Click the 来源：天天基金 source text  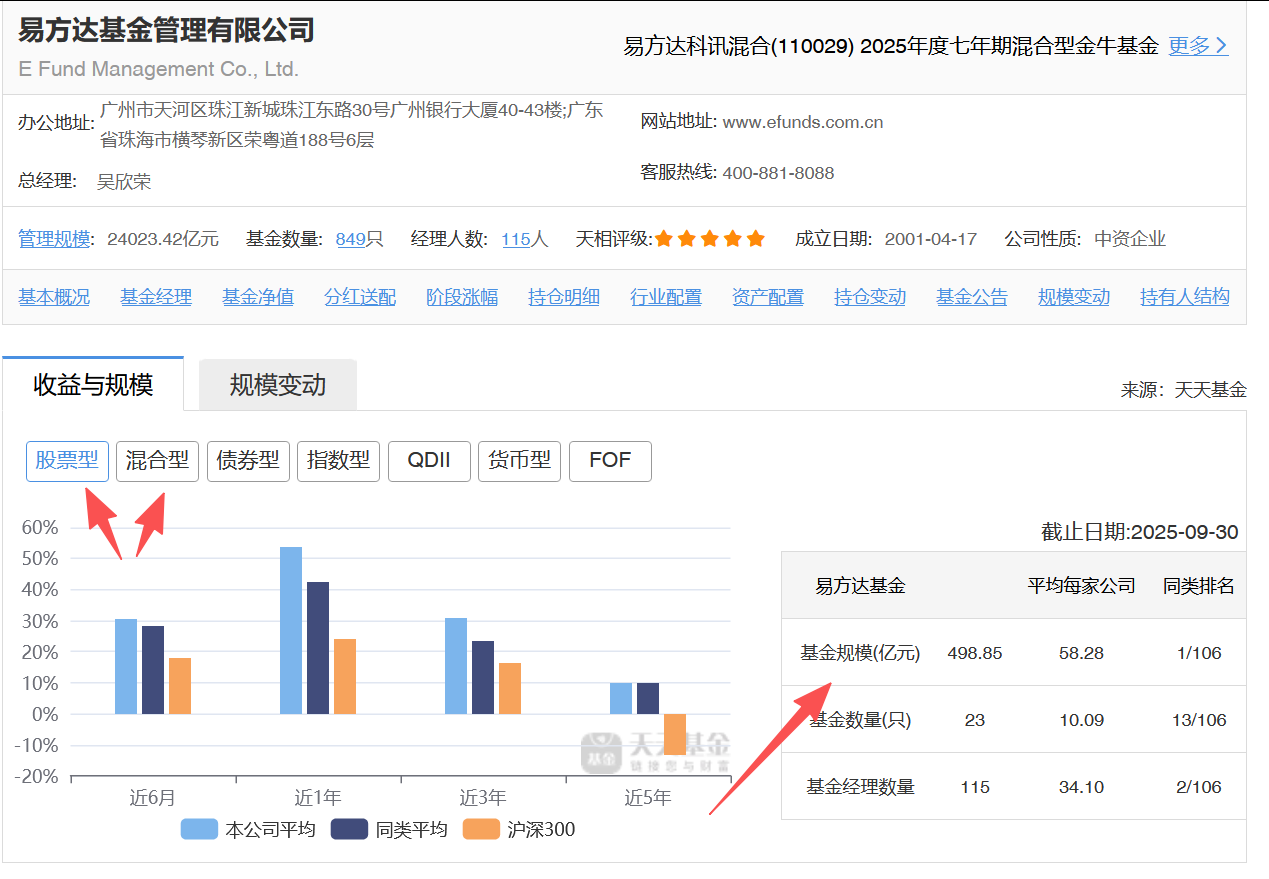click(x=1184, y=390)
